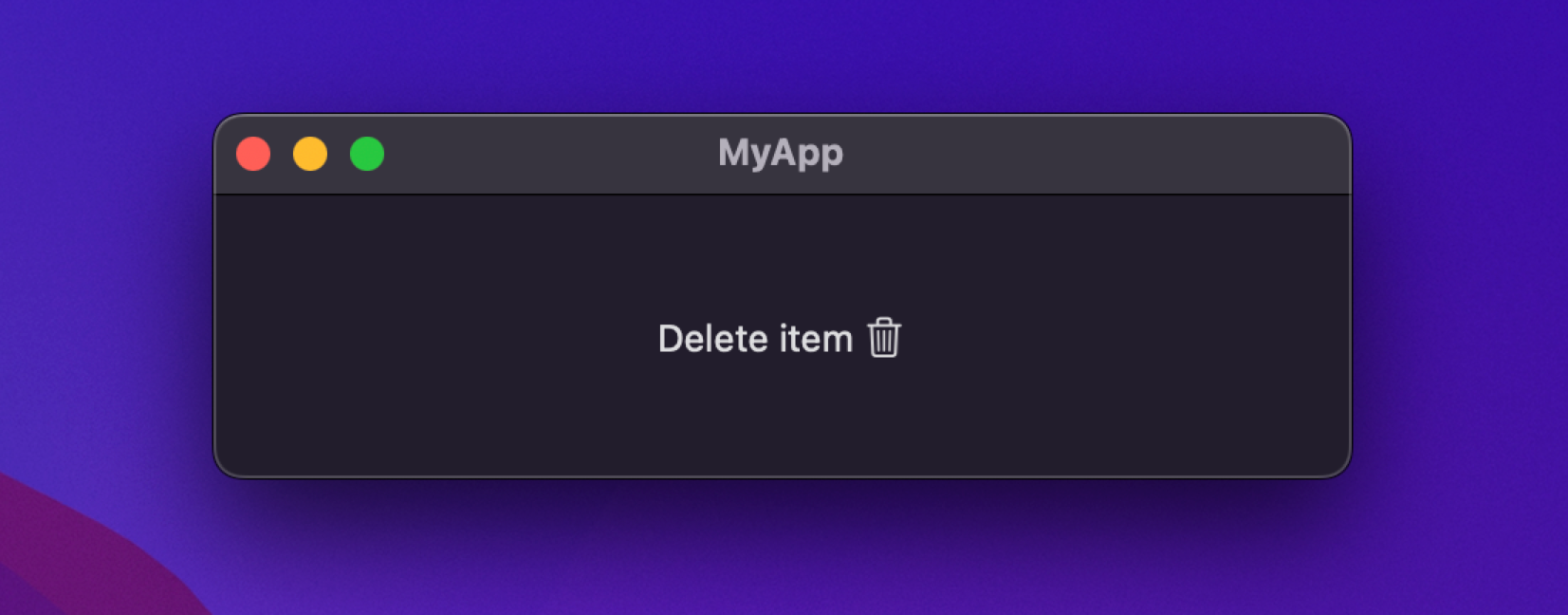Screen dimensions: 1568x615
Task: Select the "Delete item" label
Action: pyautogui.click(x=755, y=339)
